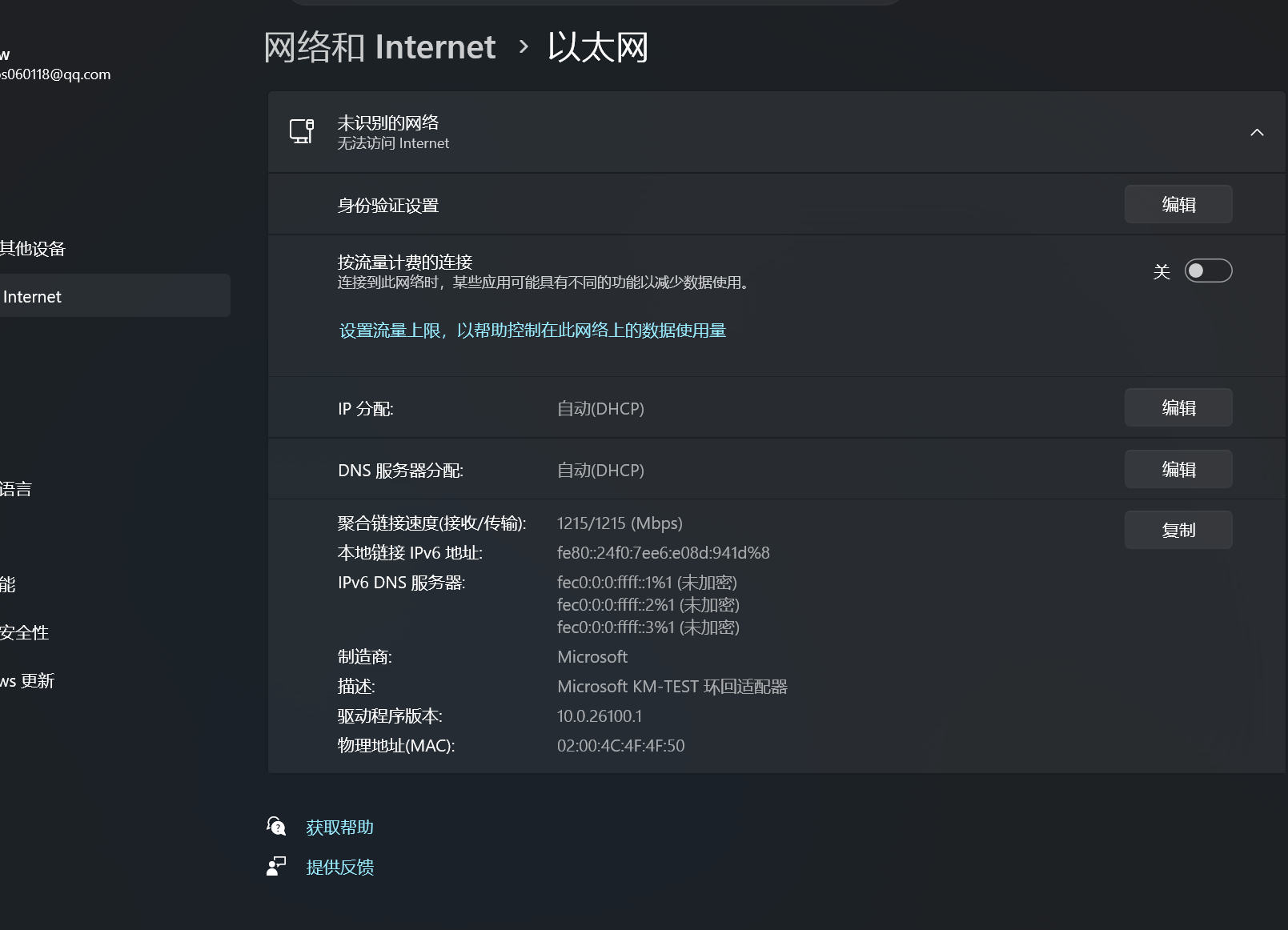Go back to 网络和 Internet breadcrumb
The image size is (1288, 930).
click(x=379, y=47)
